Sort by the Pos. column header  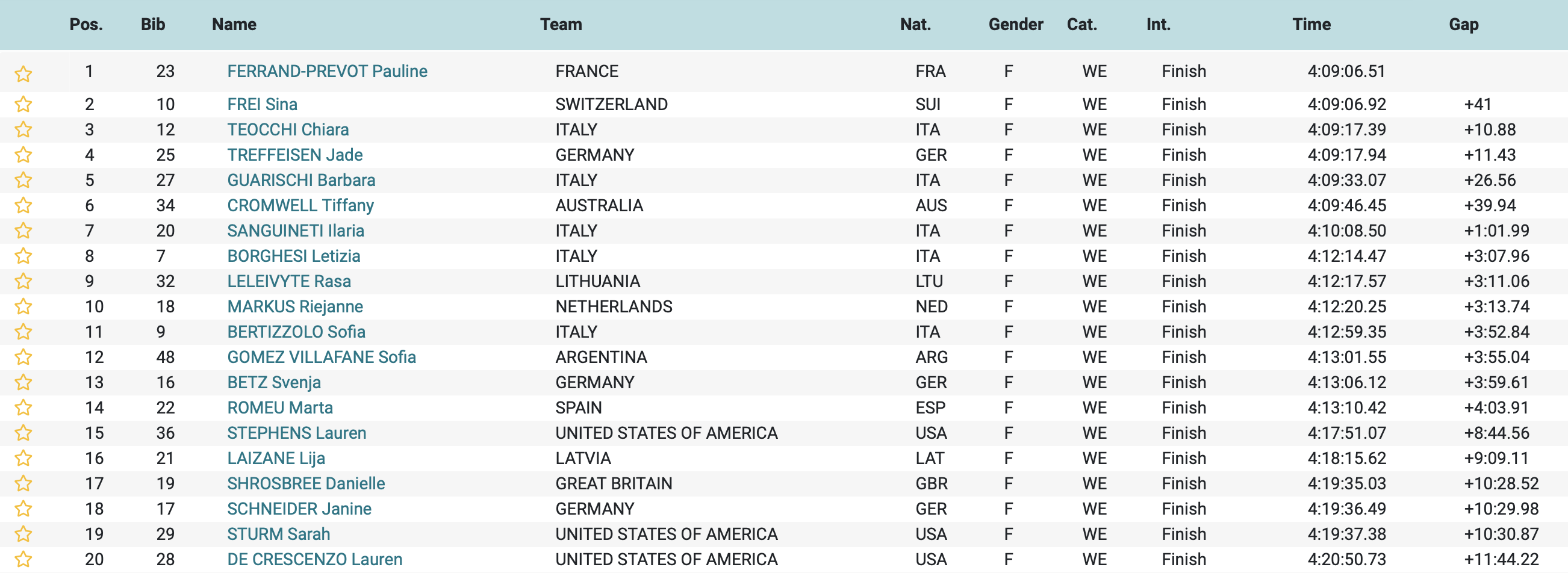pos(86,24)
